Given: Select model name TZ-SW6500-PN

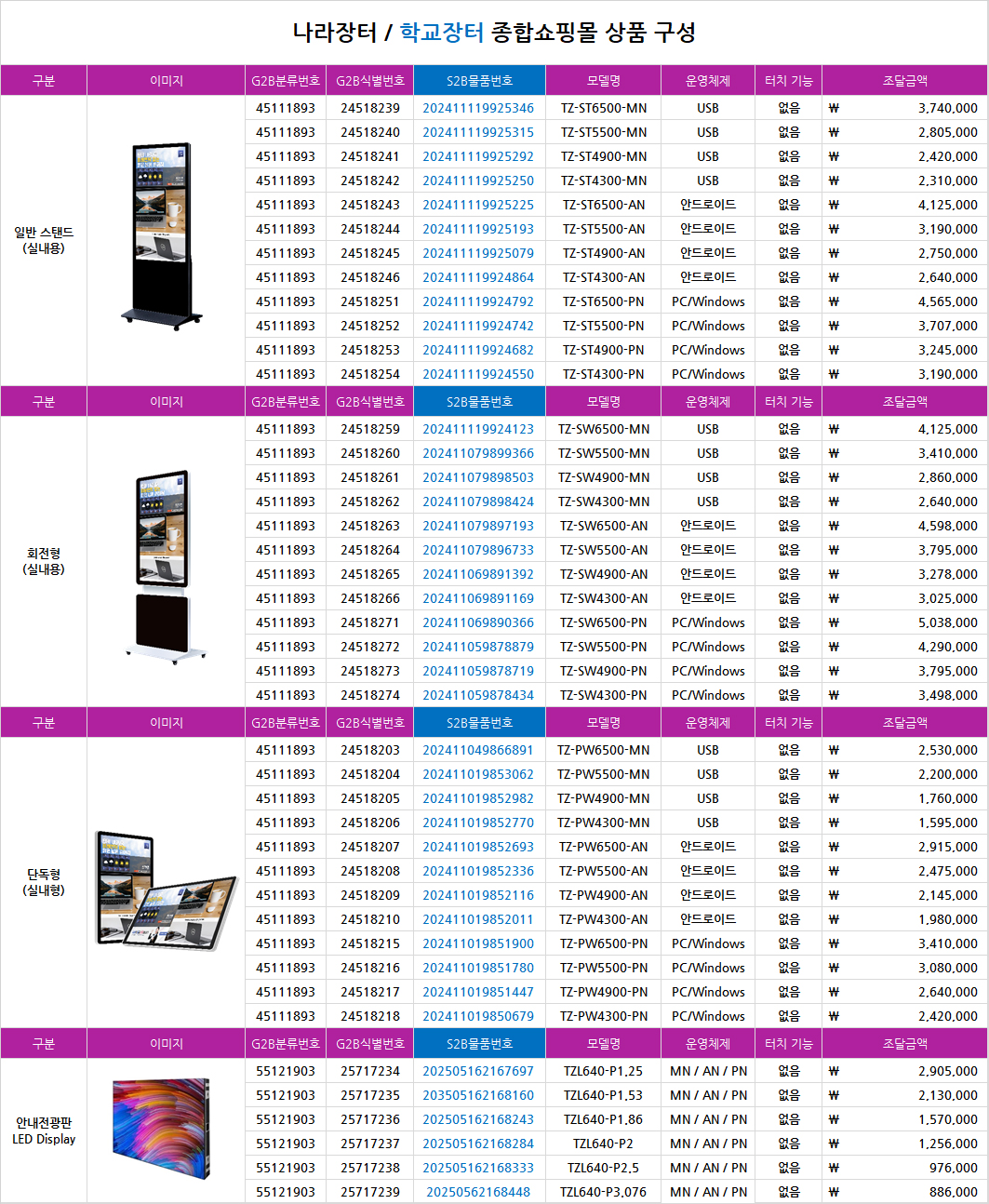Looking at the screenshot, I should point(604,622).
